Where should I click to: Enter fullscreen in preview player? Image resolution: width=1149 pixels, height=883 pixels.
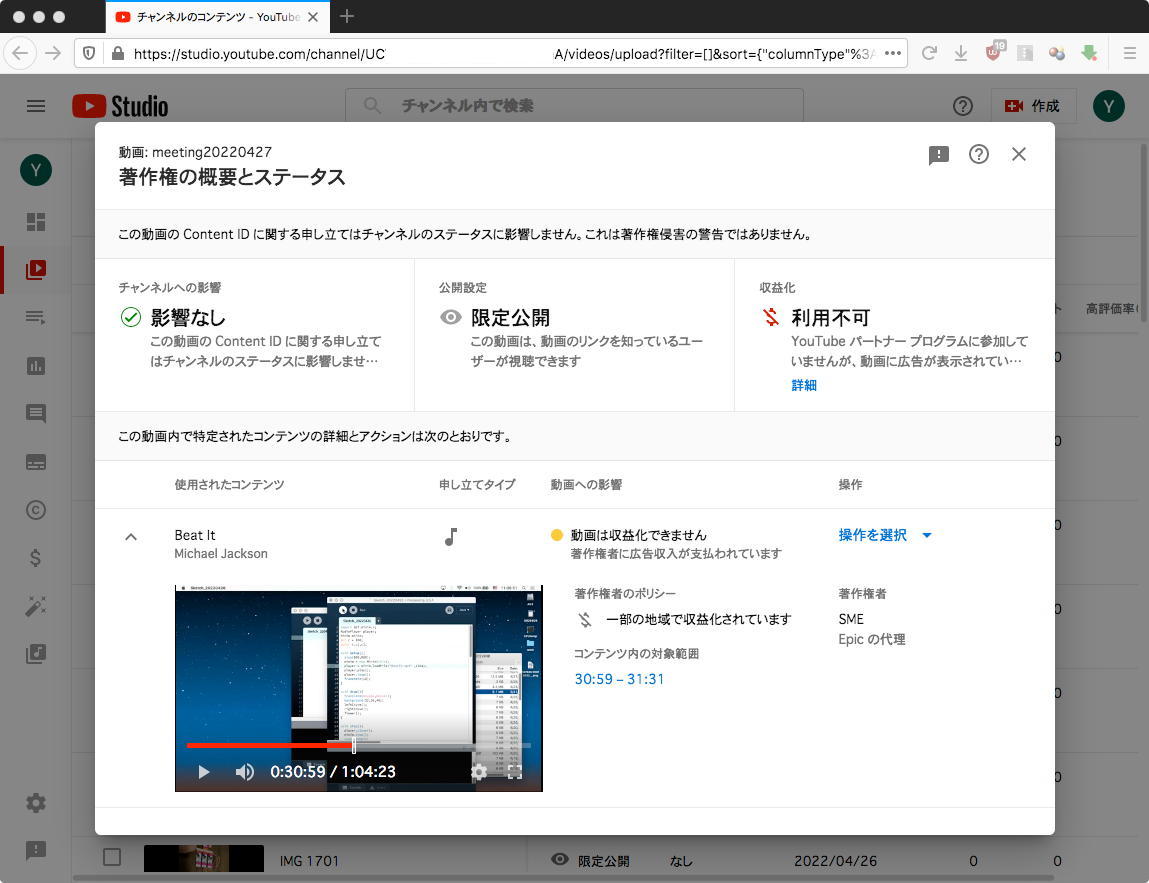tap(515, 772)
